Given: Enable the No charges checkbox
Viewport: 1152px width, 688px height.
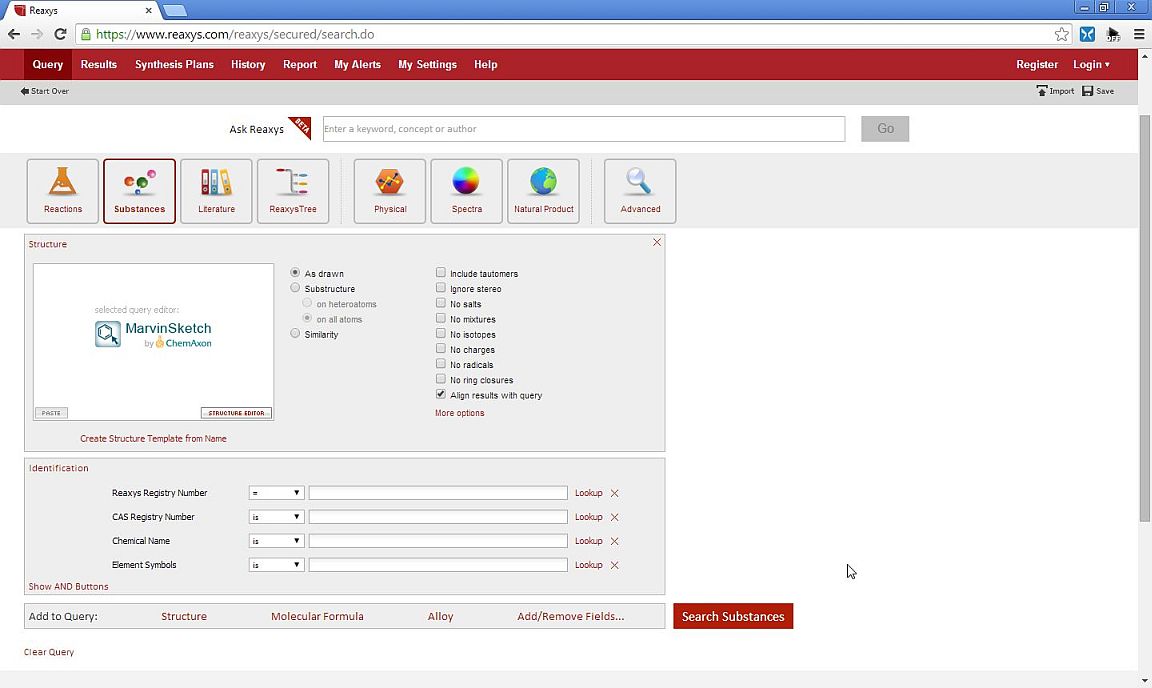Looking at the screenshot, I should click(x=441, y=348).
